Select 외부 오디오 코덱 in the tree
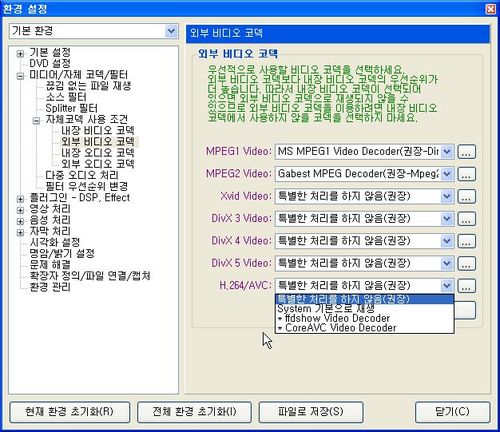Image resolution: width=500 pixels, height=432 pixels. pyautogui.click(x=98, y=164)
